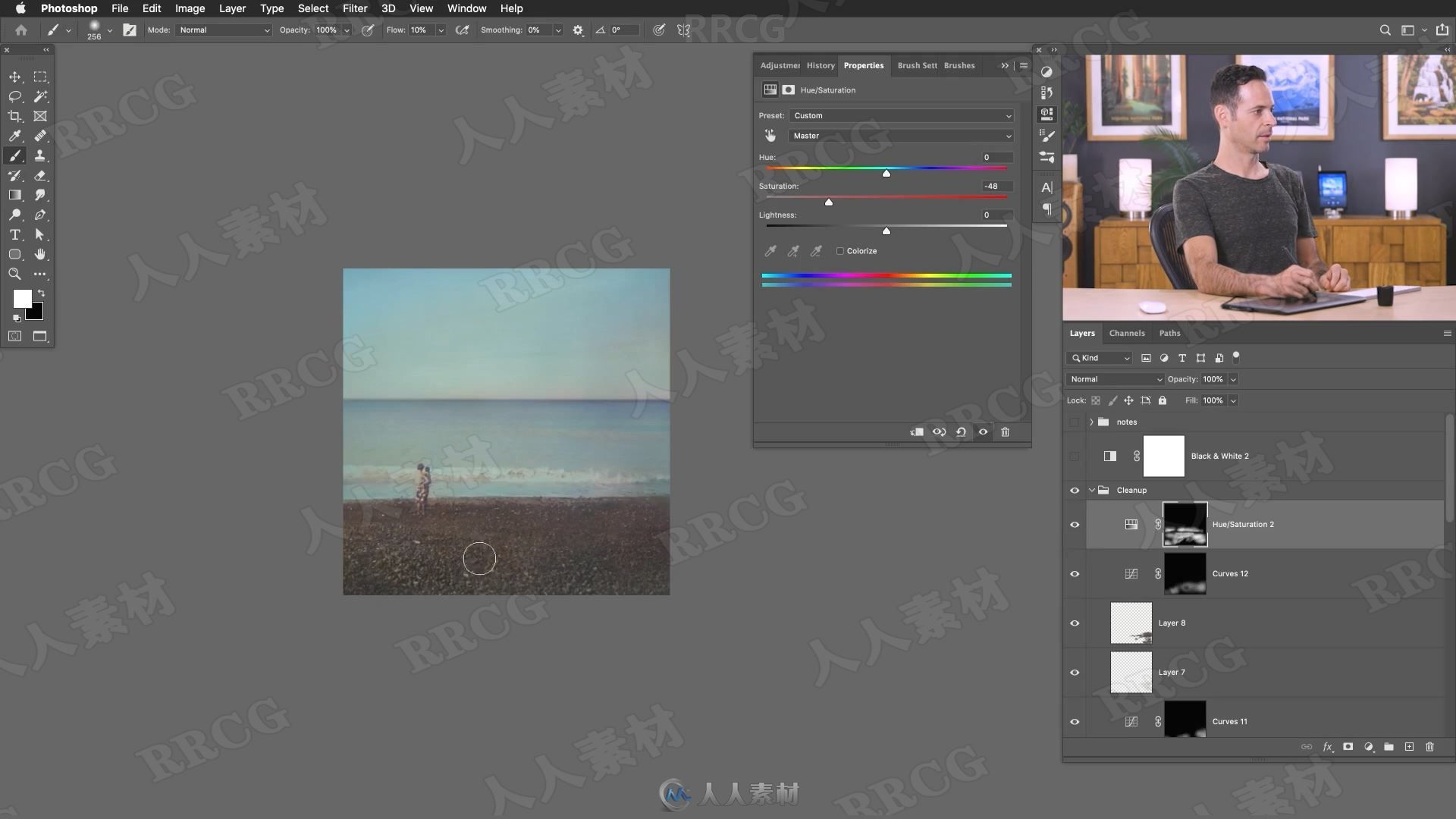This screenshot has width=1456, height=819.
Task: Click the Delete adjustment layer button
Action: click(x=1004, y=432)
